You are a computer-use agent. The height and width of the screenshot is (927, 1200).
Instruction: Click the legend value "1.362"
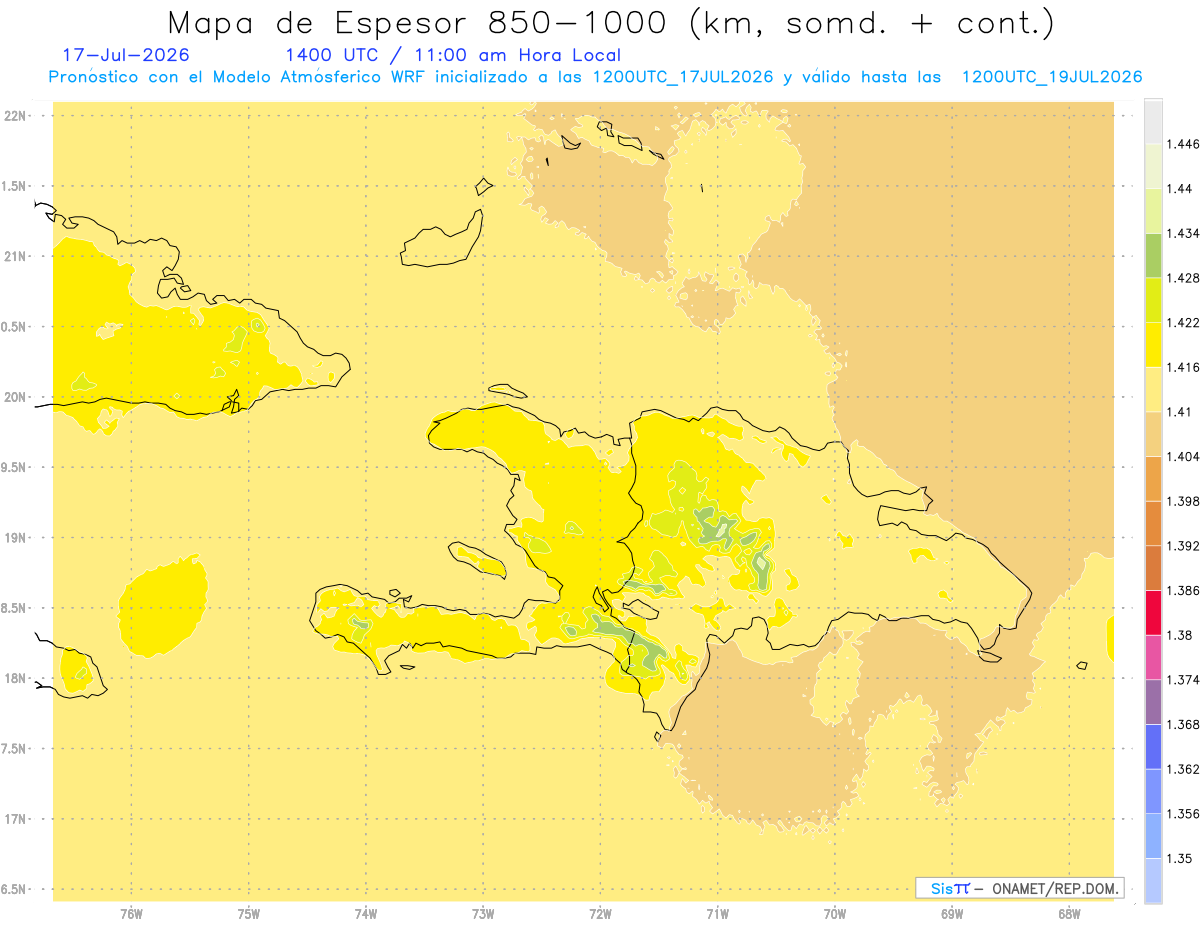1184,769
